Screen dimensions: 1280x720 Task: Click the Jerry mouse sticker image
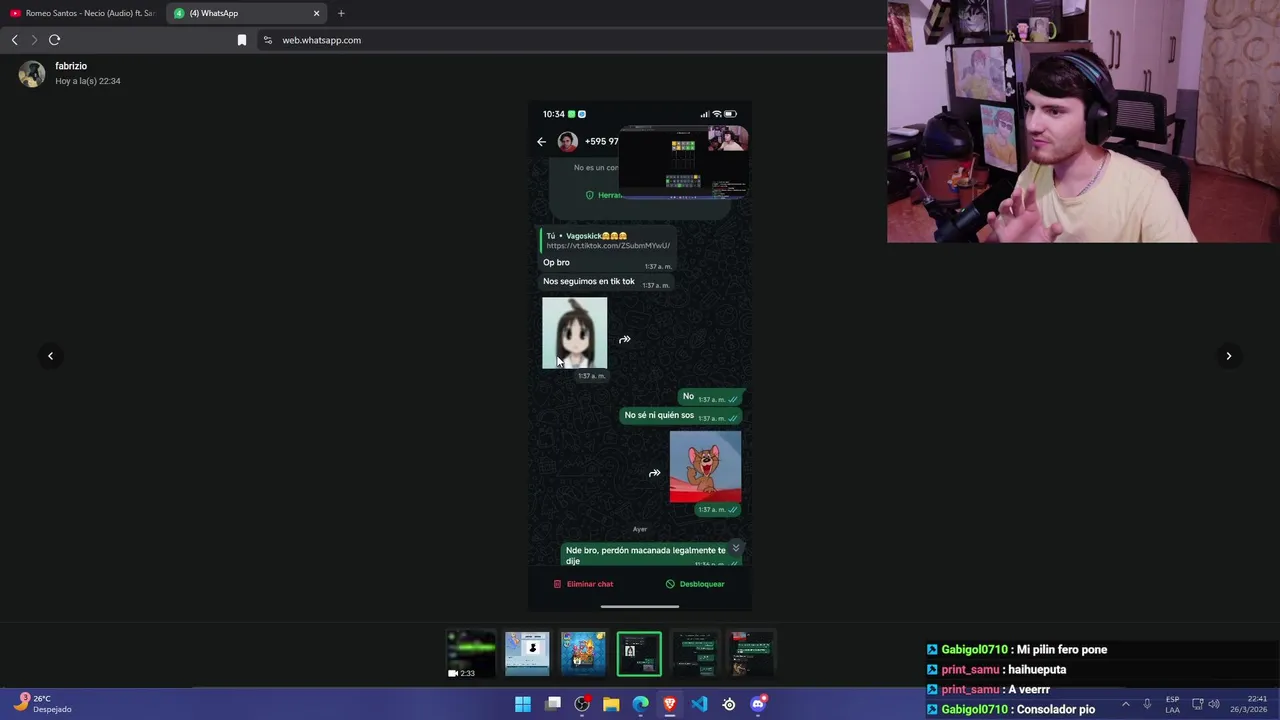coord(705,467)
